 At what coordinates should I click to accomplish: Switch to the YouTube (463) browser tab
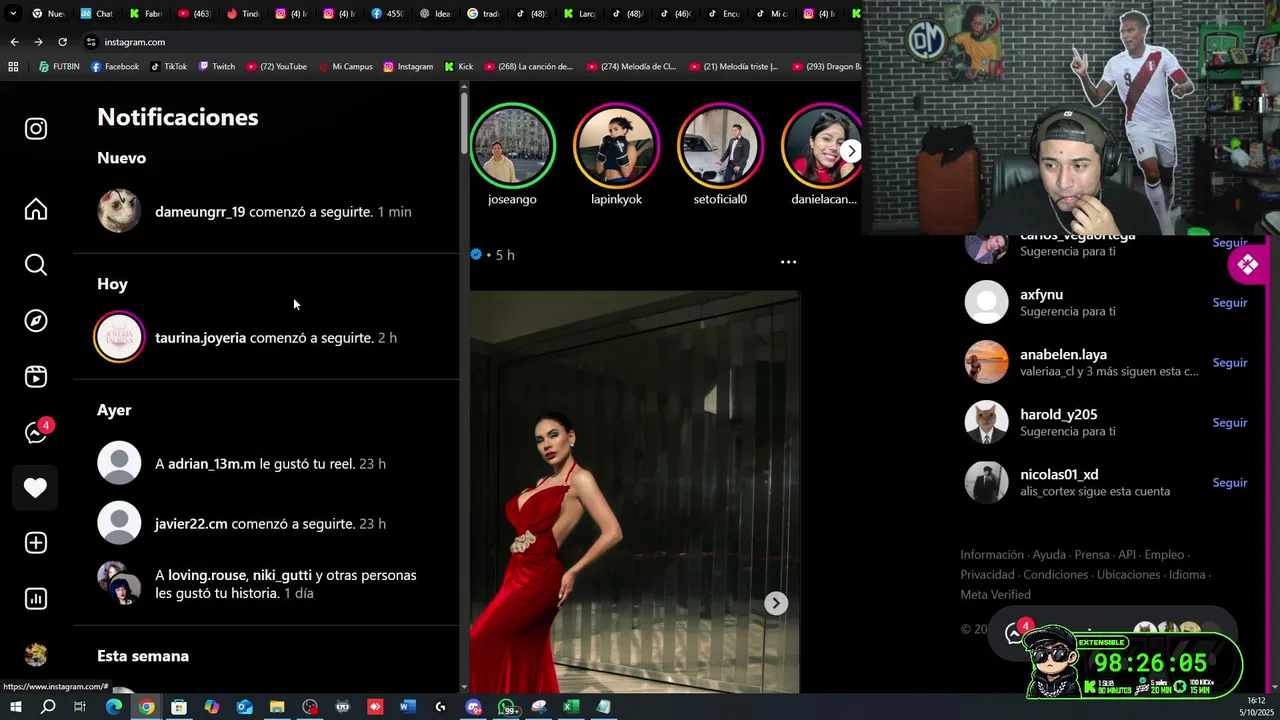pyautogui.click(x=194, y=14)
